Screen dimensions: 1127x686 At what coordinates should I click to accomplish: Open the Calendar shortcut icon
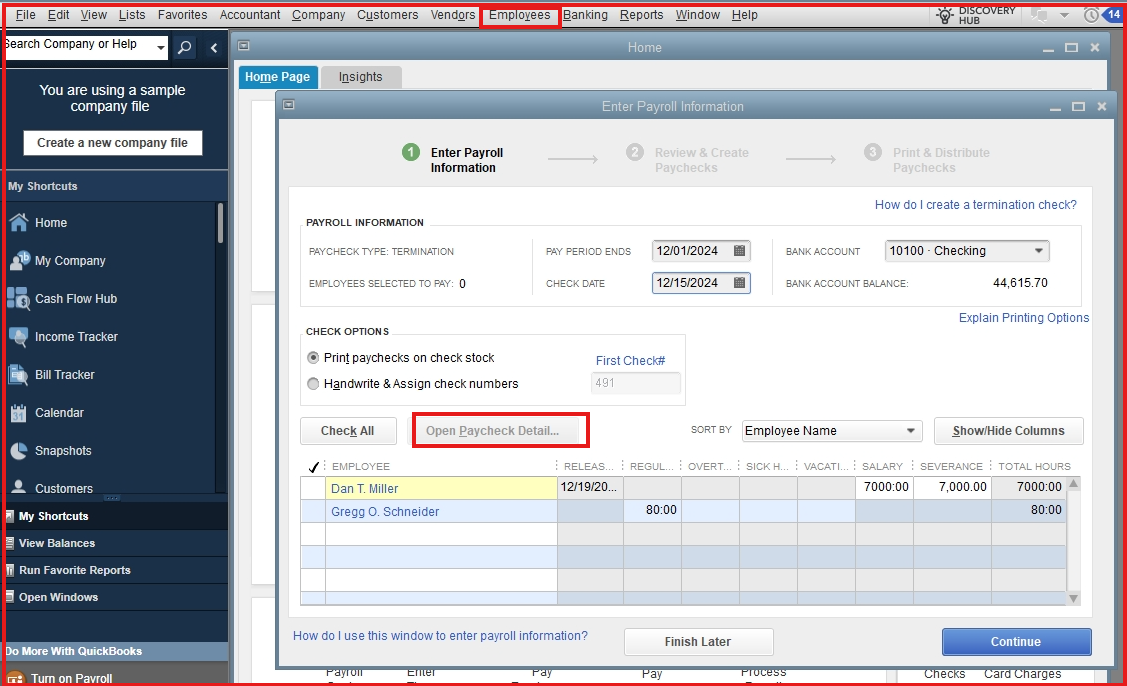pyautogui.click(x=19, y=413)
